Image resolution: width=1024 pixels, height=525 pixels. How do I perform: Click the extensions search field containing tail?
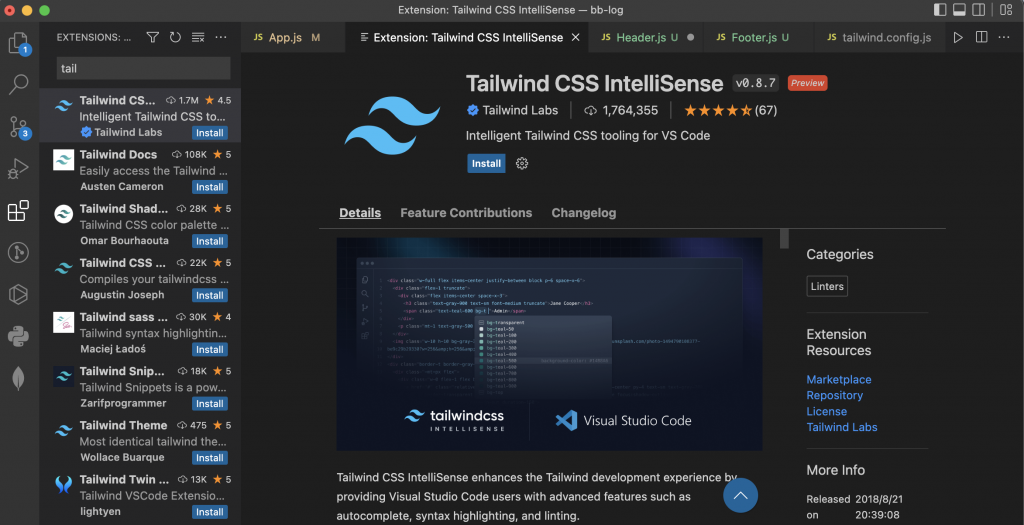click(x=143, y=69)
